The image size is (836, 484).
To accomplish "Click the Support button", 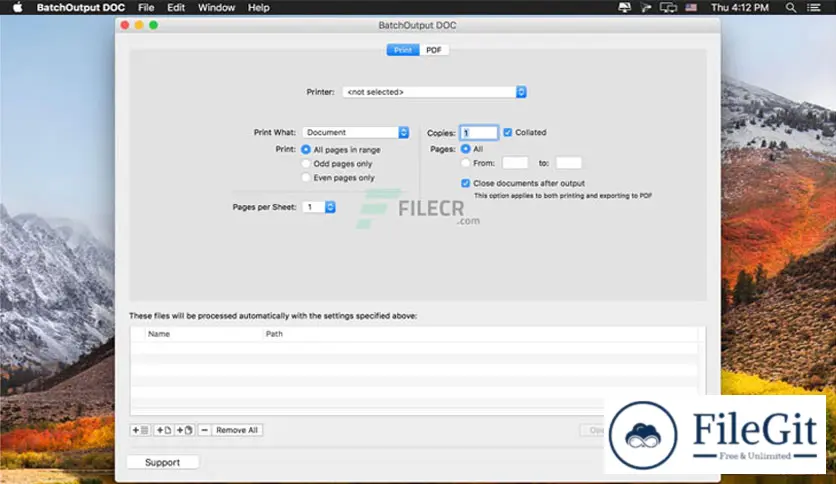I will click(x=162, y=462).
